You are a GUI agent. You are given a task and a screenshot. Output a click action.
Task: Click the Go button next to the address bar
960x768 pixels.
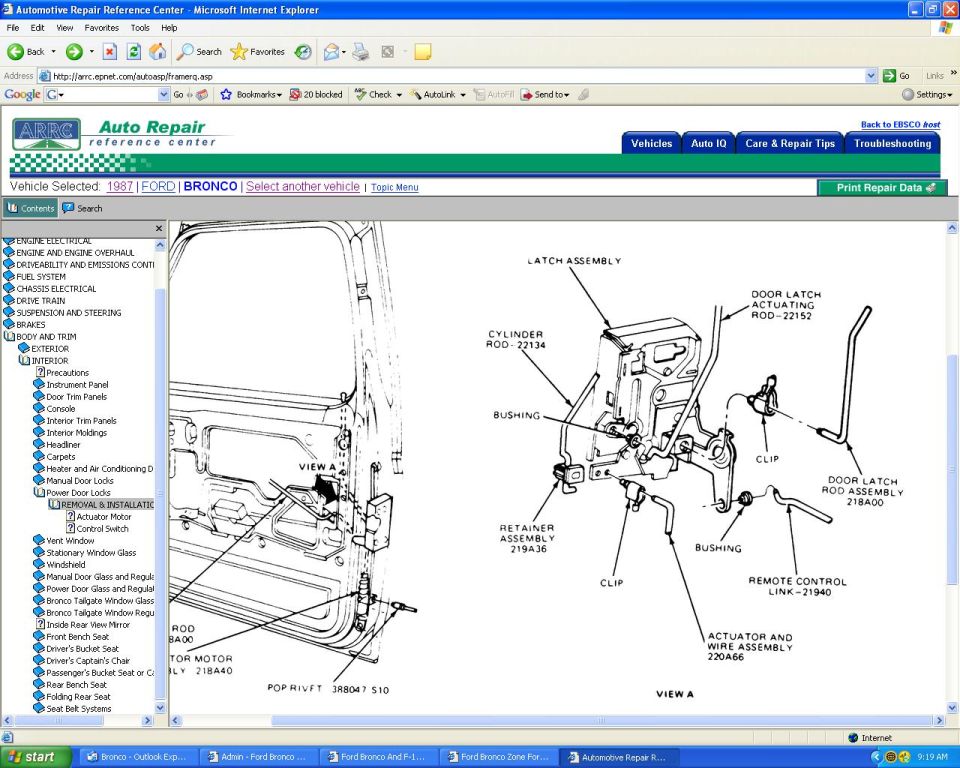[896, 76]
